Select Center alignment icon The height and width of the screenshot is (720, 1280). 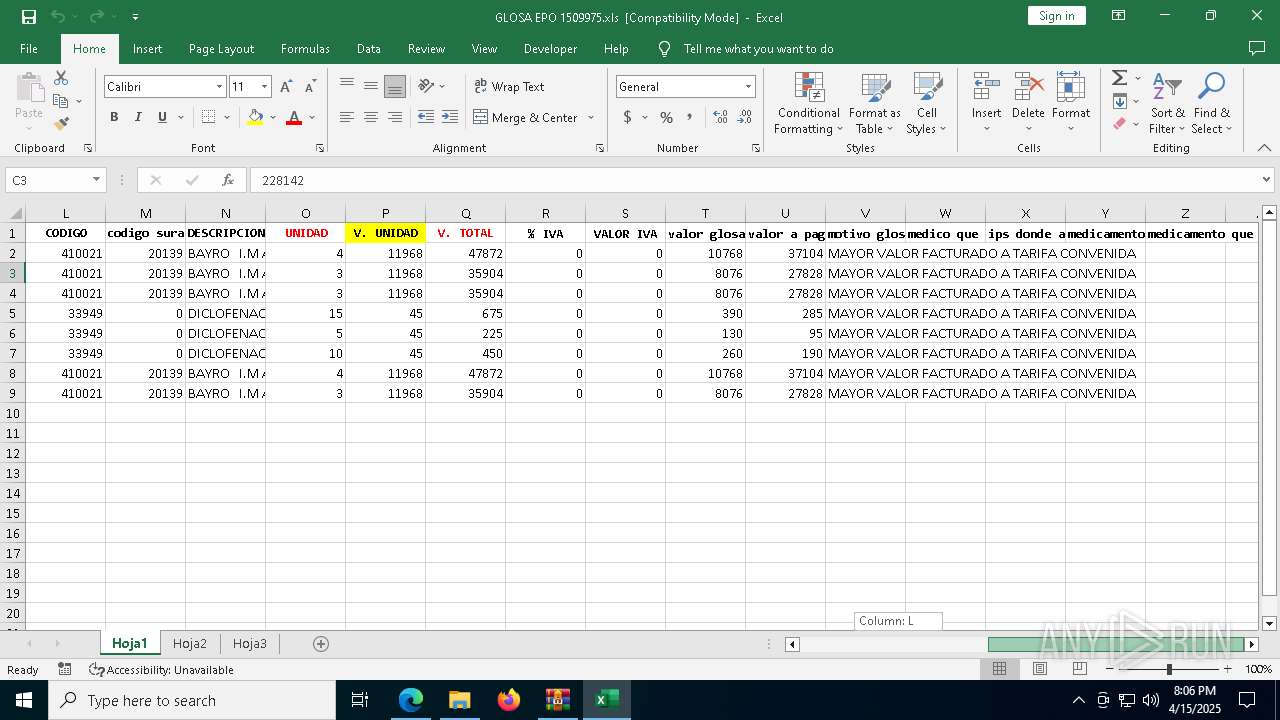point(371,117)
